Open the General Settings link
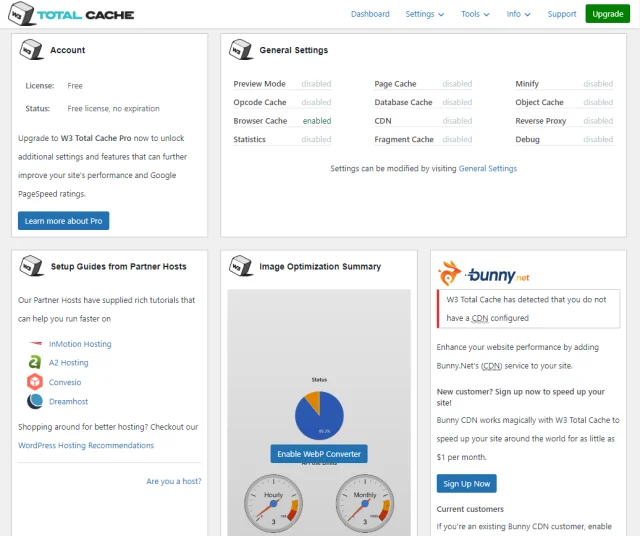640x536 pixels. [488, 169]
